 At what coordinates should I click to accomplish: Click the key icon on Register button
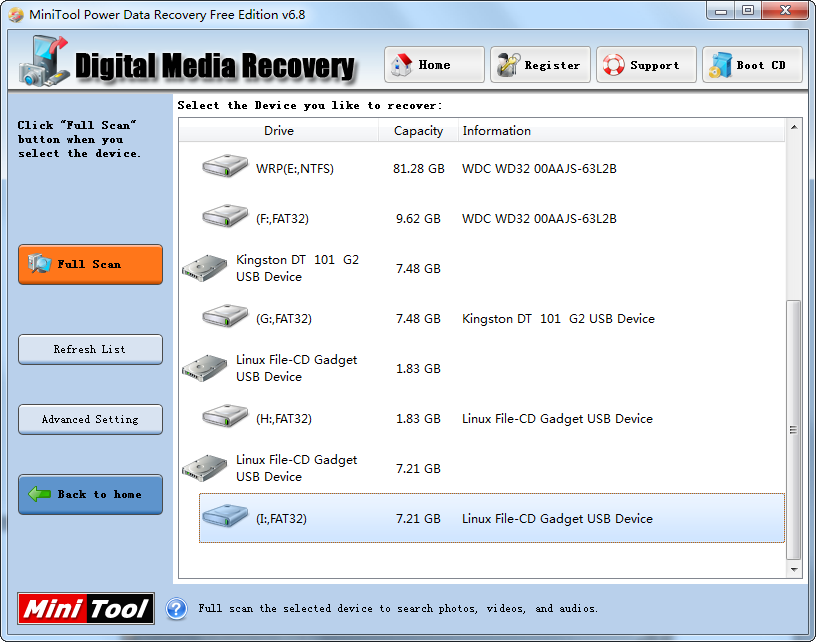click(x=508, y=65)
